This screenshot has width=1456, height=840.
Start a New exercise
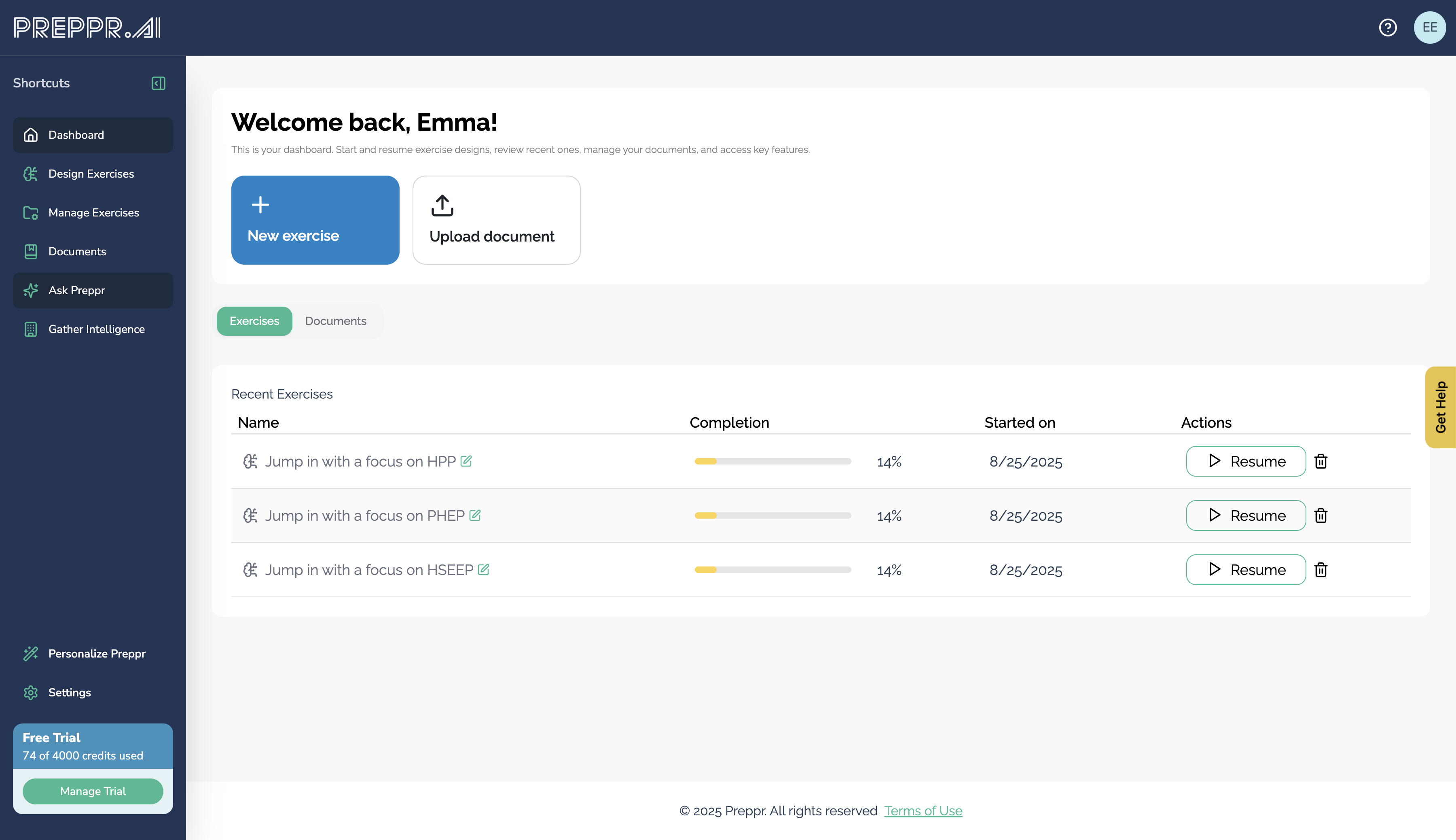315,220
